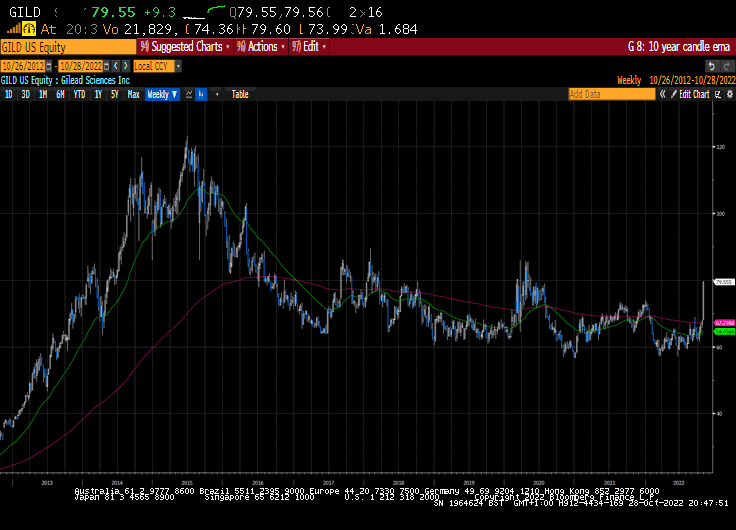
Task: Switch chart to candle chart style
Action: coord(201,94)
